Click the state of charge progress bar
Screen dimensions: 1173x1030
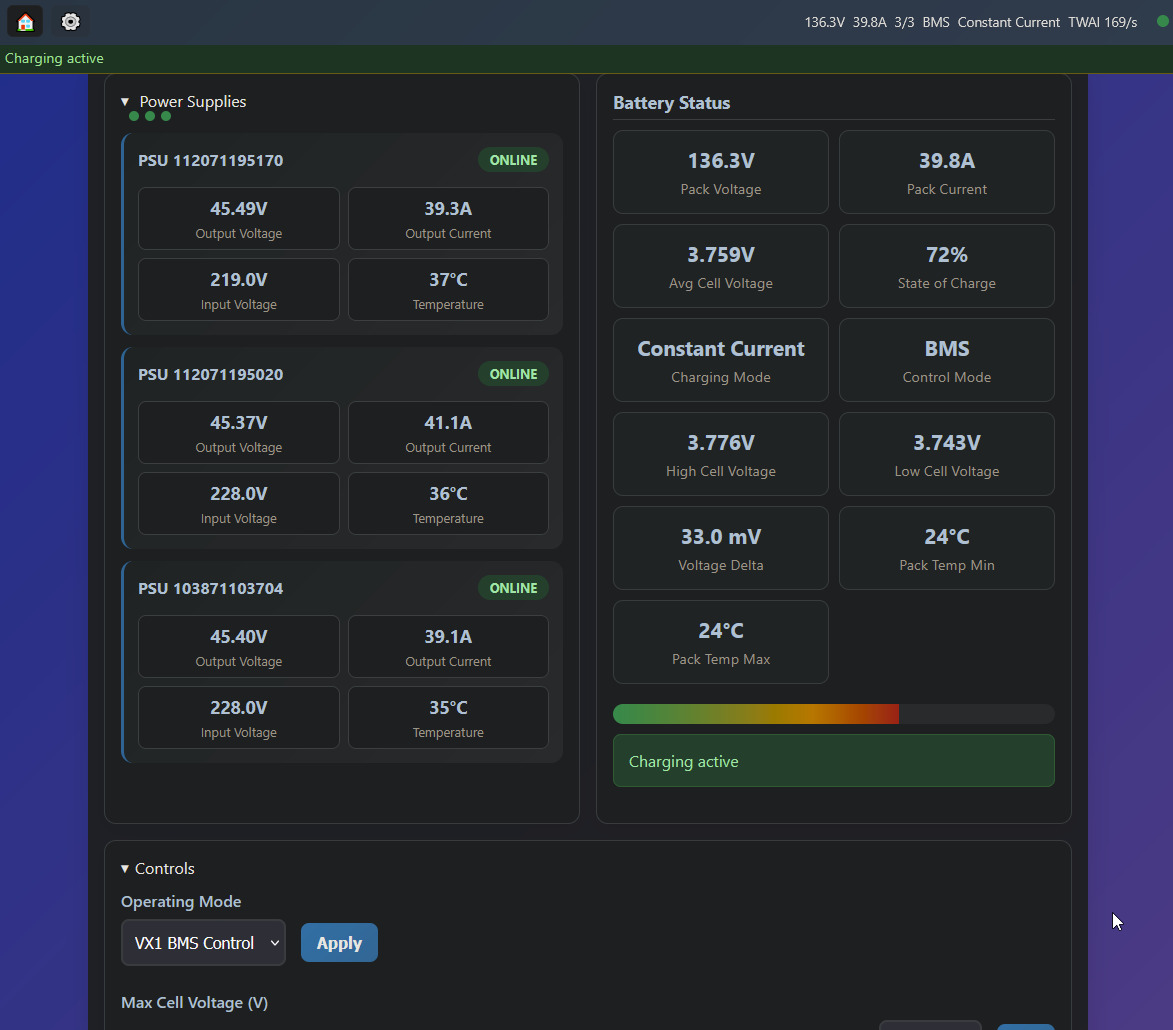click(833, 714)
